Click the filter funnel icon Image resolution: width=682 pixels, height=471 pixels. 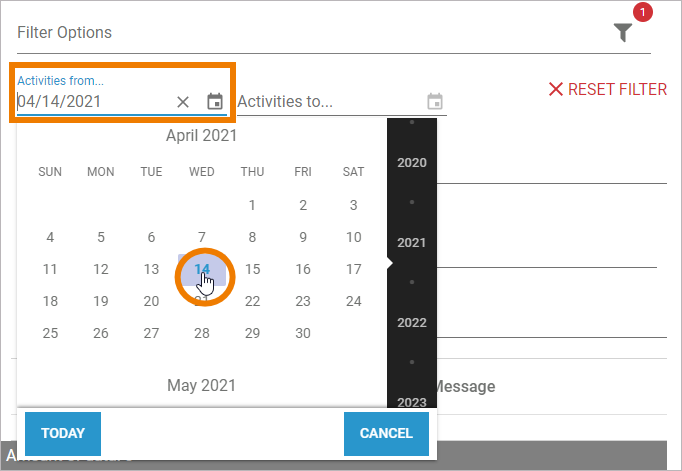tap(623, 33)
